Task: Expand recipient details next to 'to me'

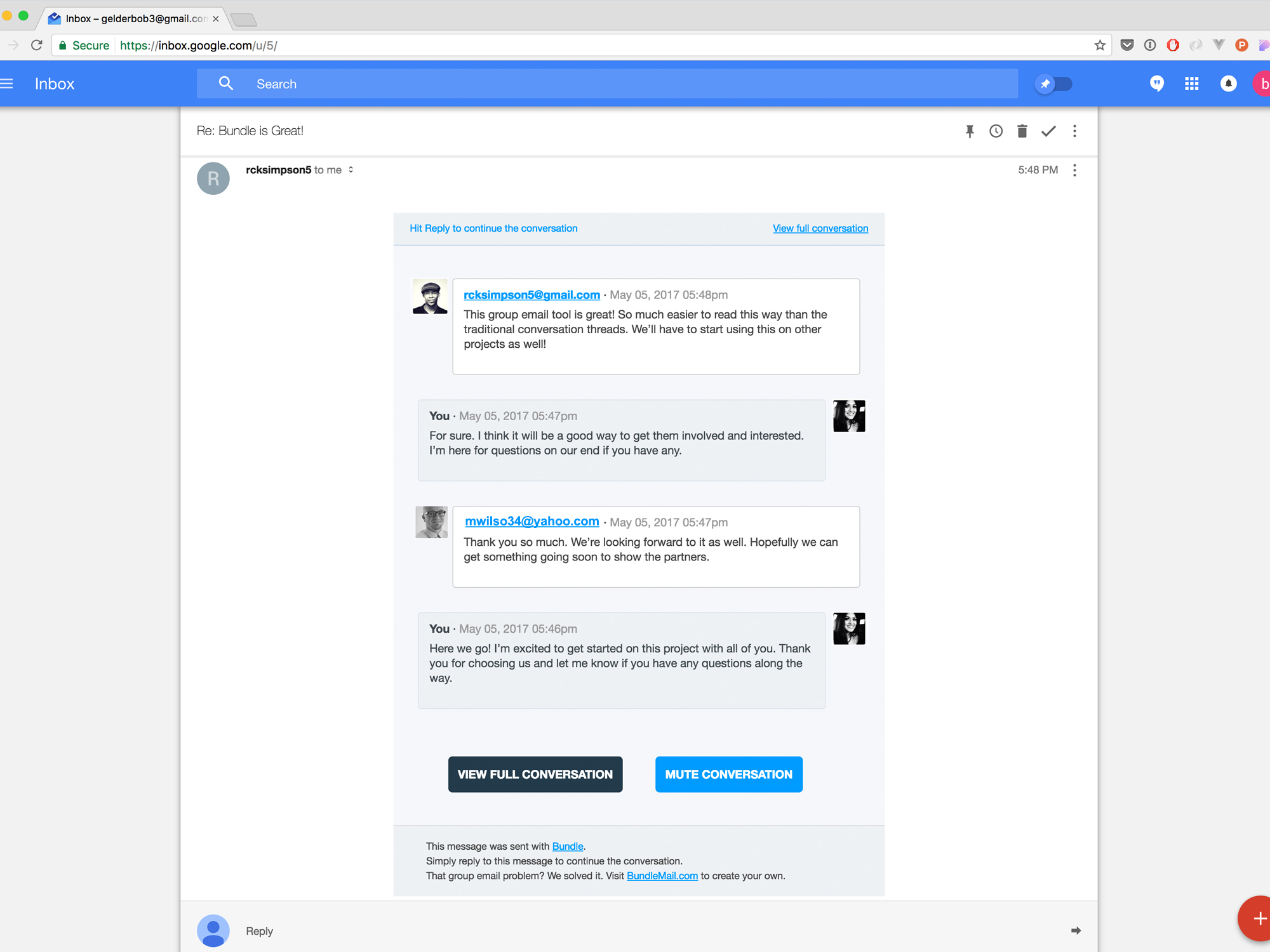Action: 351,169
